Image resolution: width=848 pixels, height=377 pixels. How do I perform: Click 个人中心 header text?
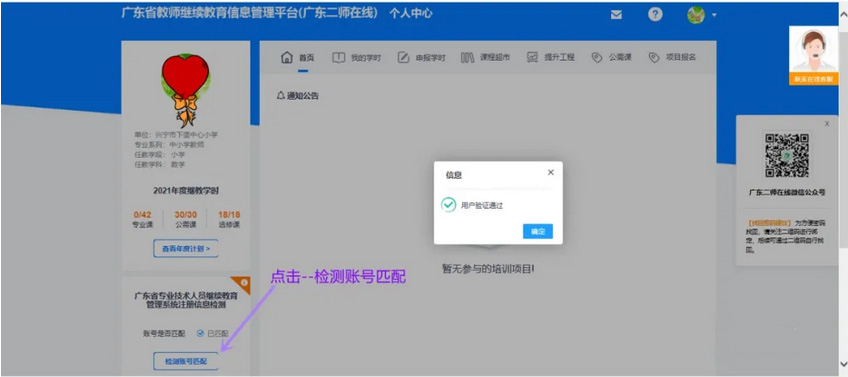pyautogui.click(x=411, y=14)
